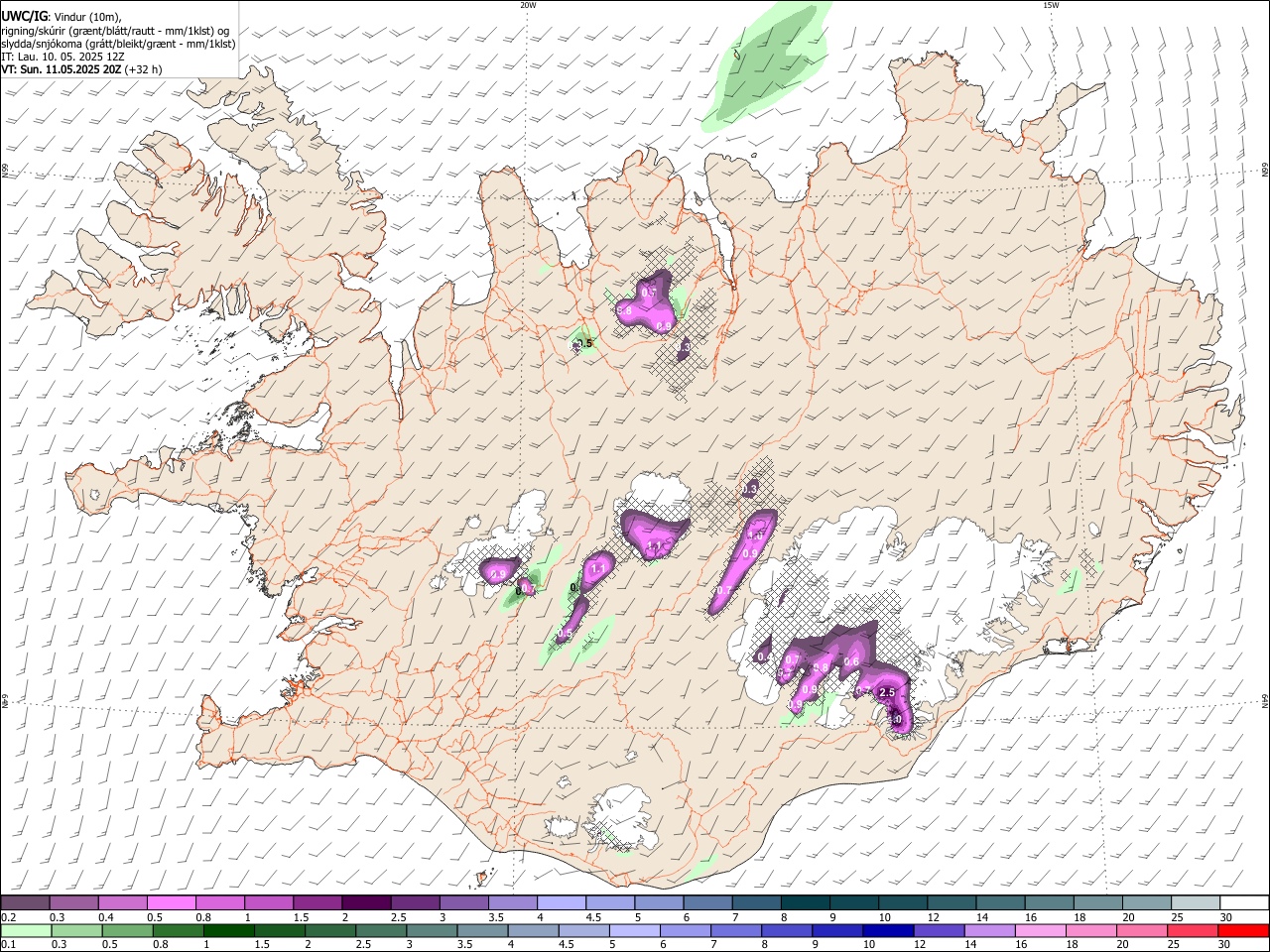Click the '15W' longitude label
The image size is (1270, 952).
pos(1051,5)
